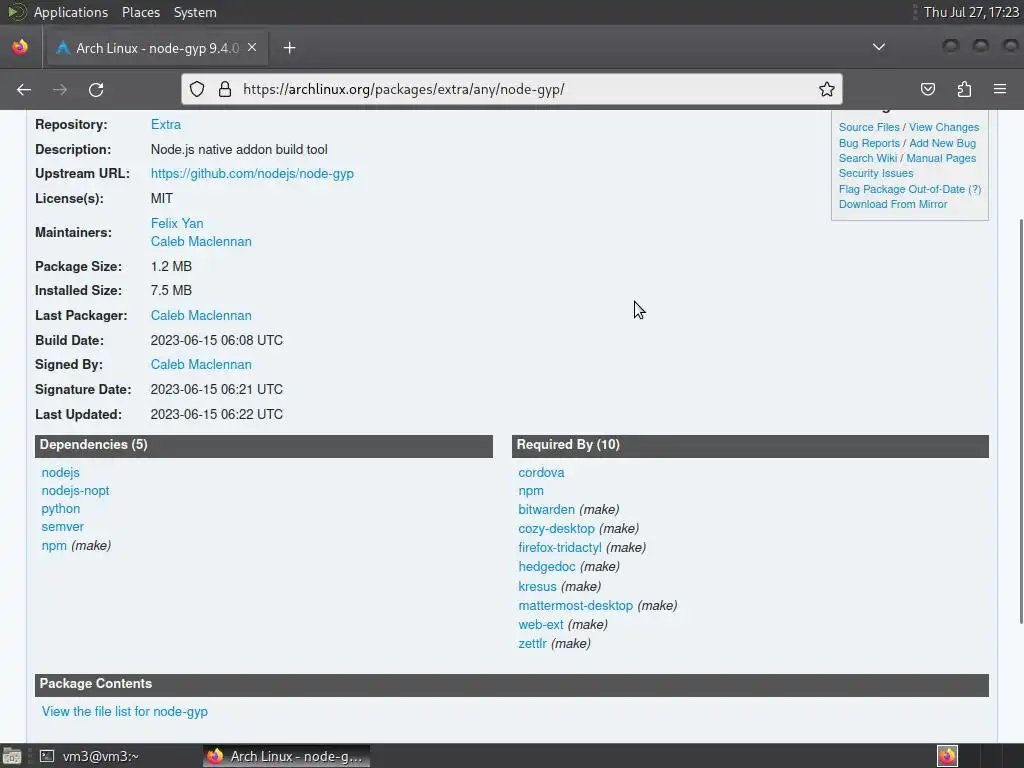Open firefox-tridactyl package link
Image resolution: width=1024 pixels, height=768 pixels.
pyautogui.click(x=560, y=547)
